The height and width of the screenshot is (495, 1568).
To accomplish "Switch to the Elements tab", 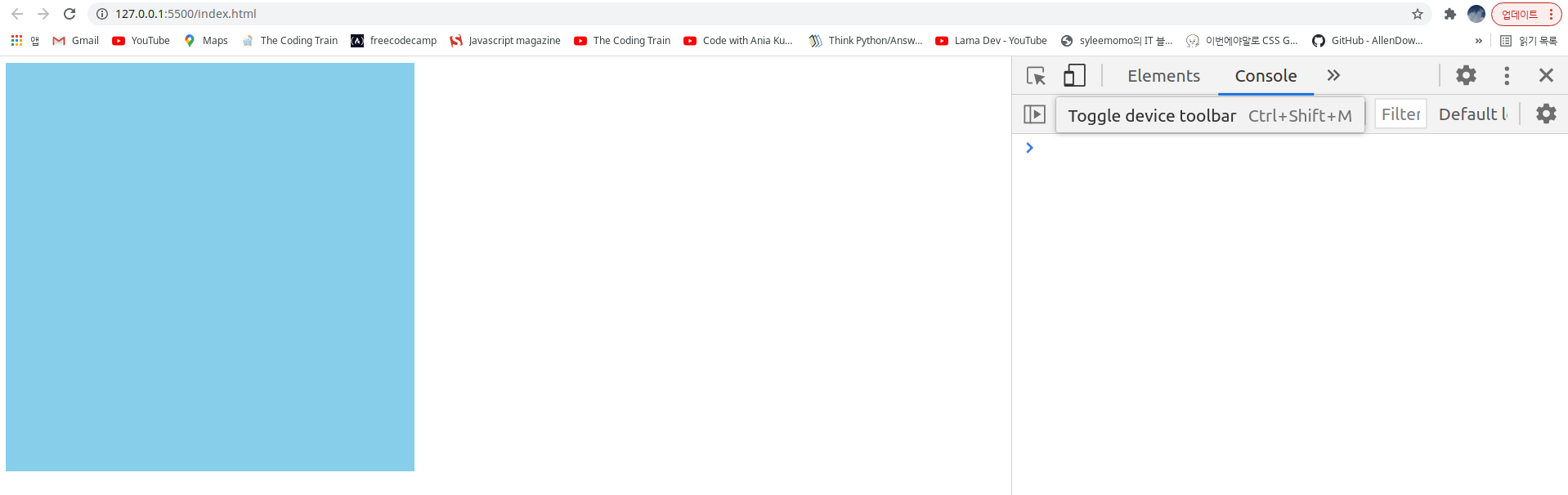I will [x=1163, y=76].
